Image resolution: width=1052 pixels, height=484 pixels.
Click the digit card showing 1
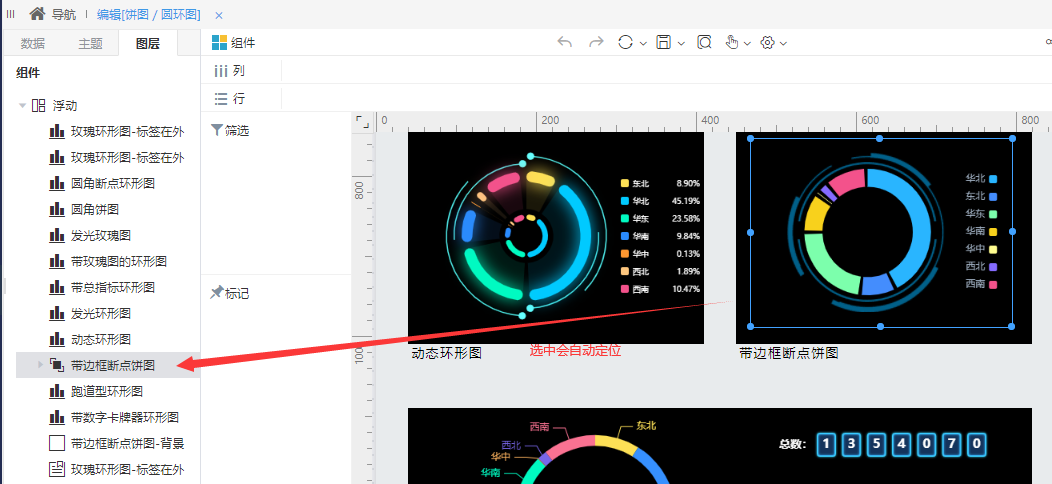coord(827,444)
